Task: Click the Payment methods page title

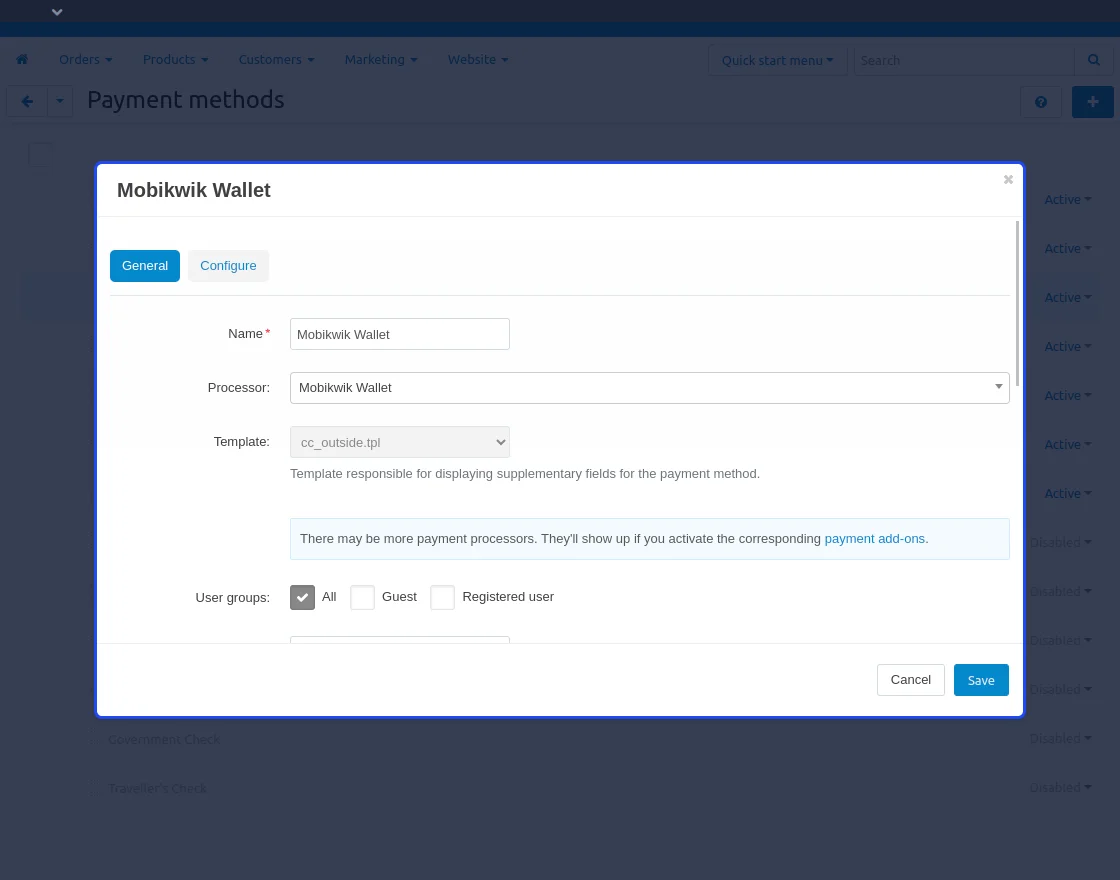Action: point(186,100)
